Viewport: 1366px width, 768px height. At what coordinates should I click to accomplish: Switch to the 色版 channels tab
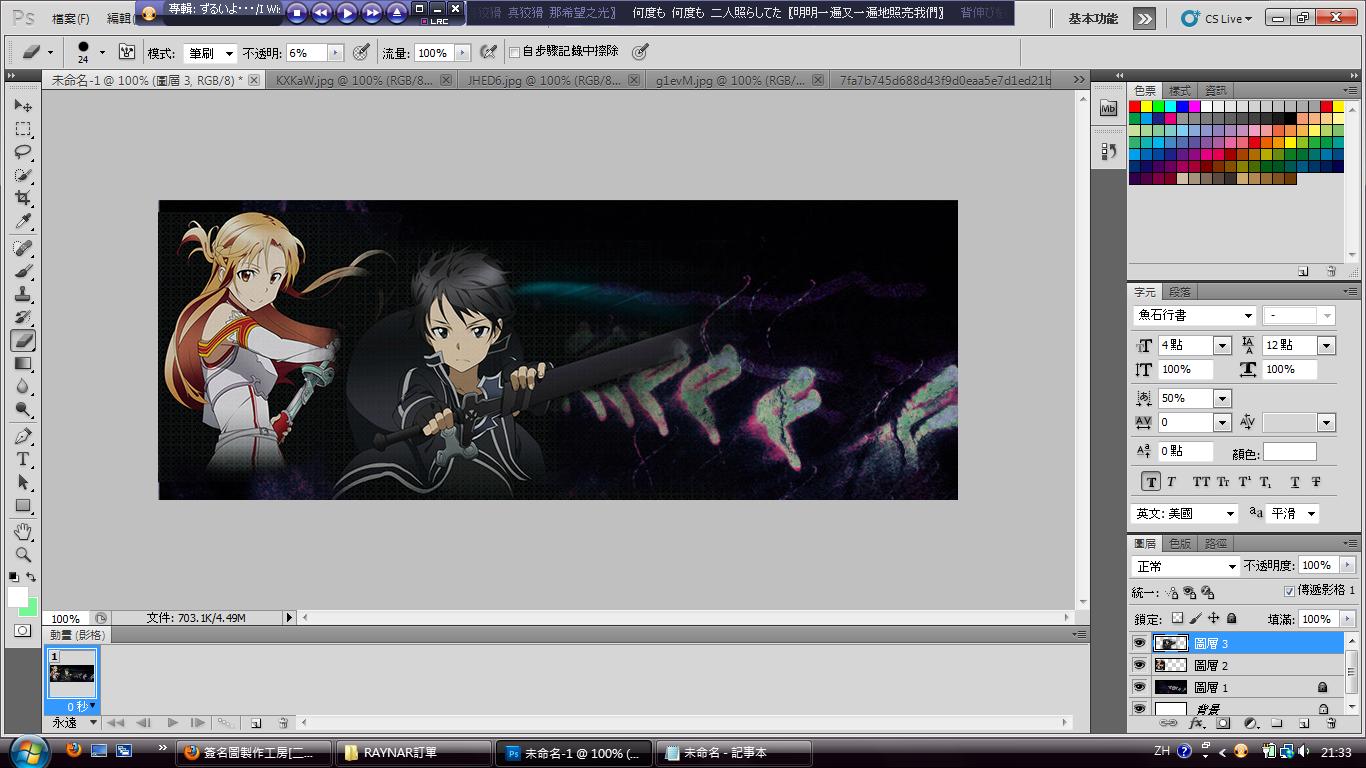(1180, 544)
